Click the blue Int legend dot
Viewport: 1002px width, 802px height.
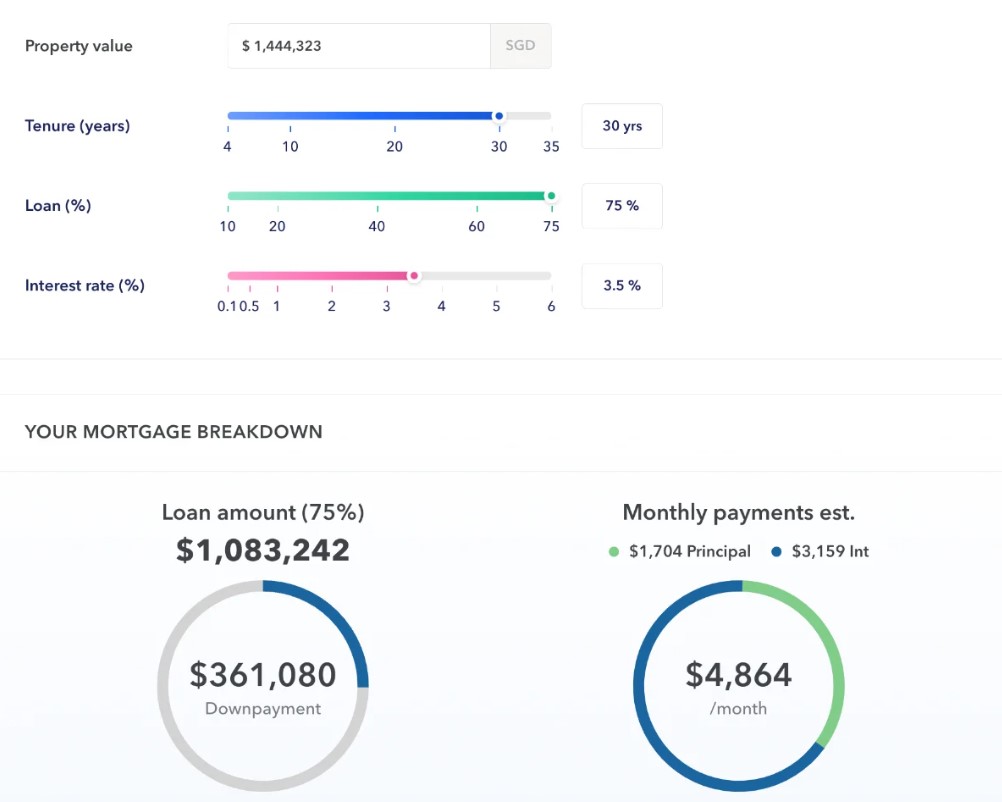click(776, 552)
